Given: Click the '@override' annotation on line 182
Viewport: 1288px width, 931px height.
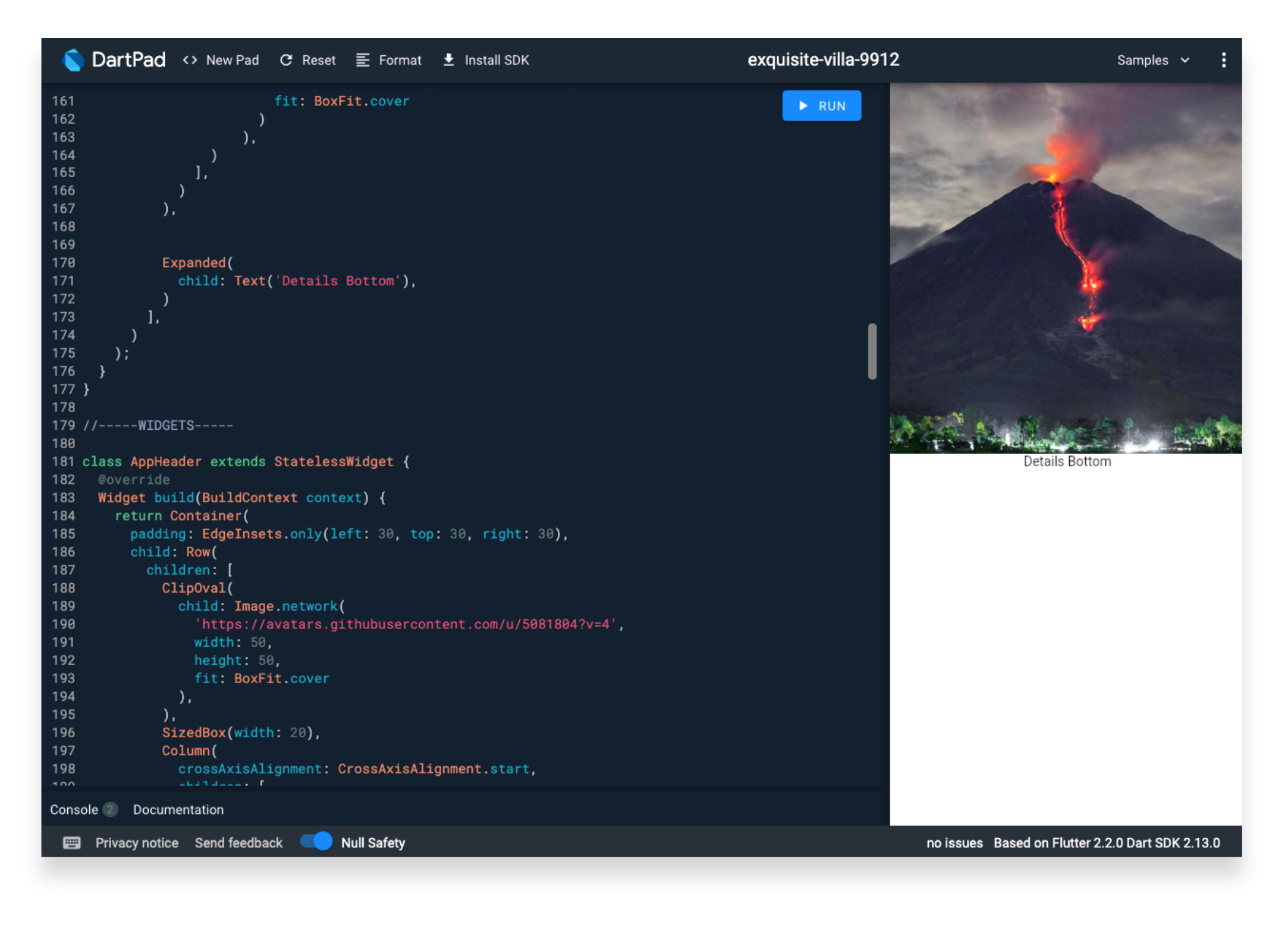Looking at the screenshot, I should pyautogui.click(x=134, y=479).
